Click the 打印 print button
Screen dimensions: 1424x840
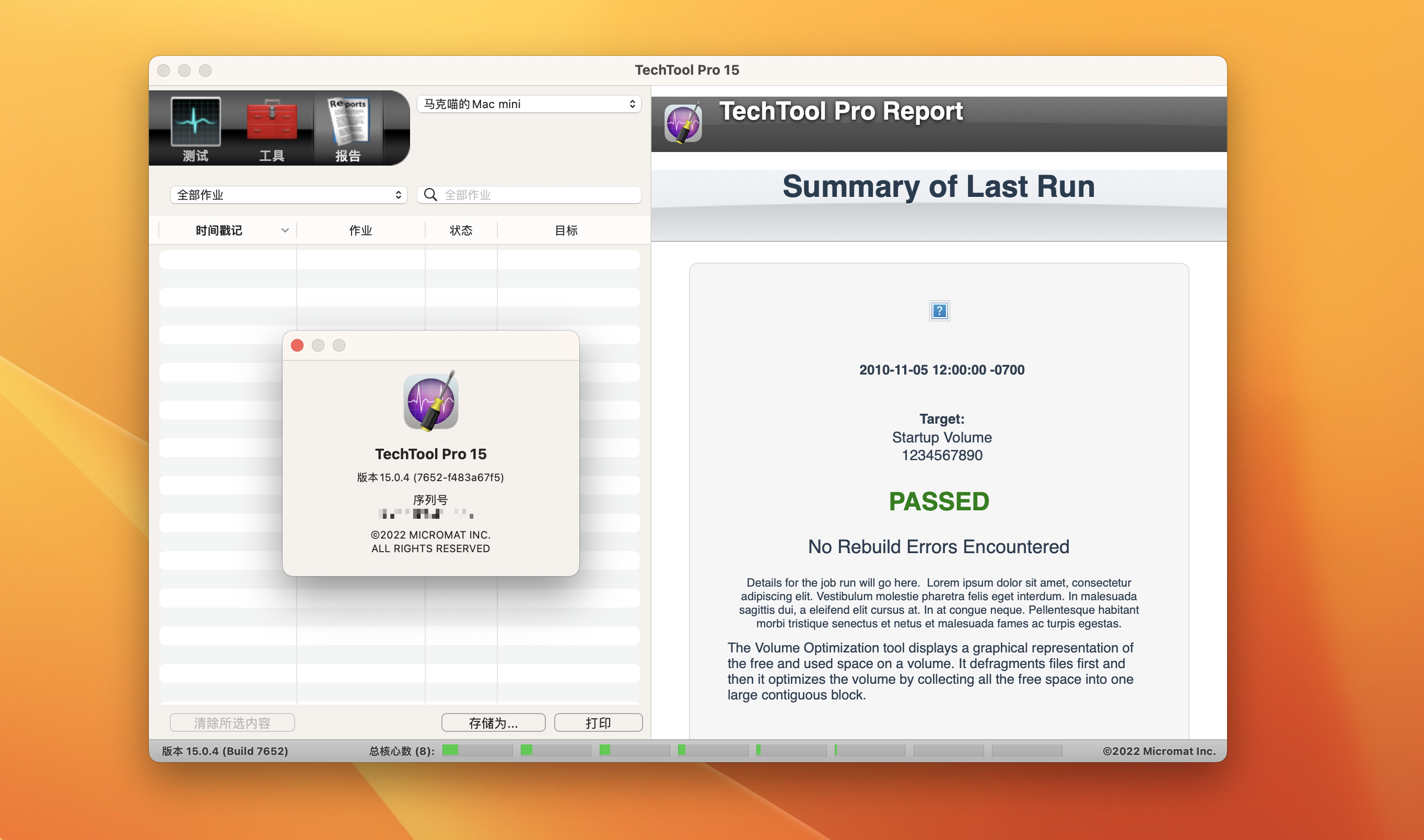(x=598, y=723)
